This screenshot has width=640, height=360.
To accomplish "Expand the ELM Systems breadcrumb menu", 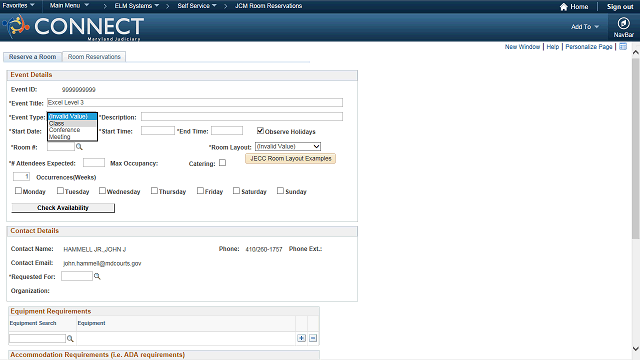I will [136, 6].
